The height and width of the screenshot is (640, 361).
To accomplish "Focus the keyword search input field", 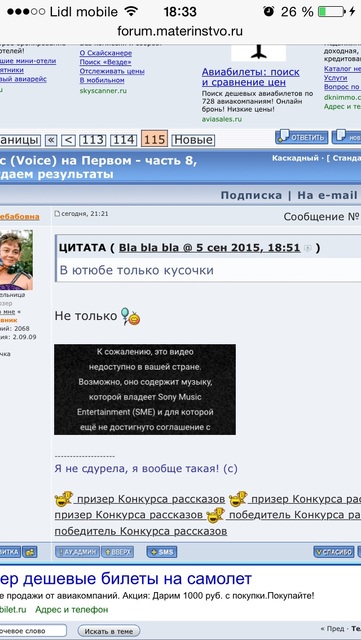I will [x=33, y=631].
